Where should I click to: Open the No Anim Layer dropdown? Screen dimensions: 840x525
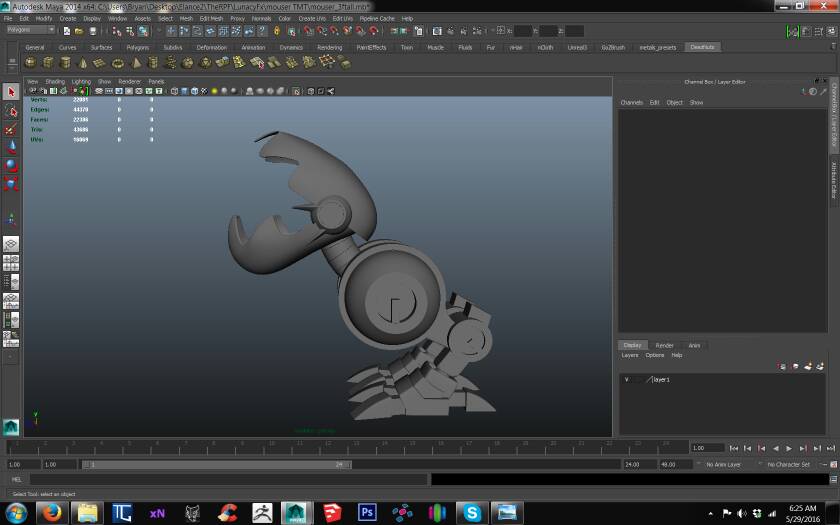pos(723,464)
